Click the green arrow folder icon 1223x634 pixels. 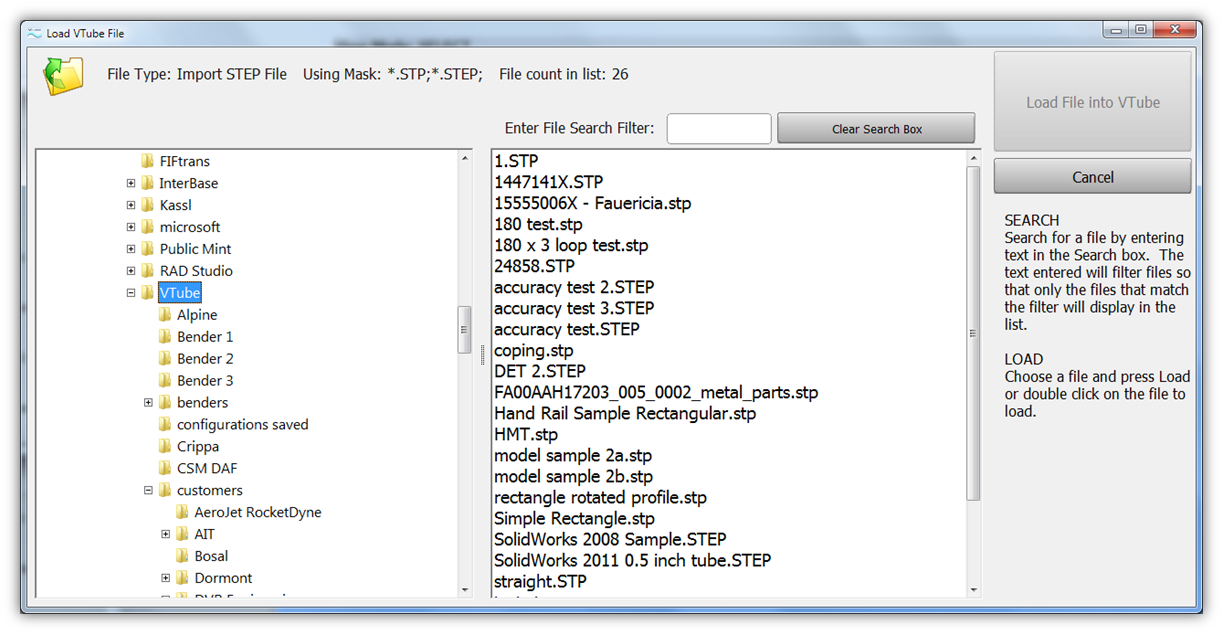62,76
